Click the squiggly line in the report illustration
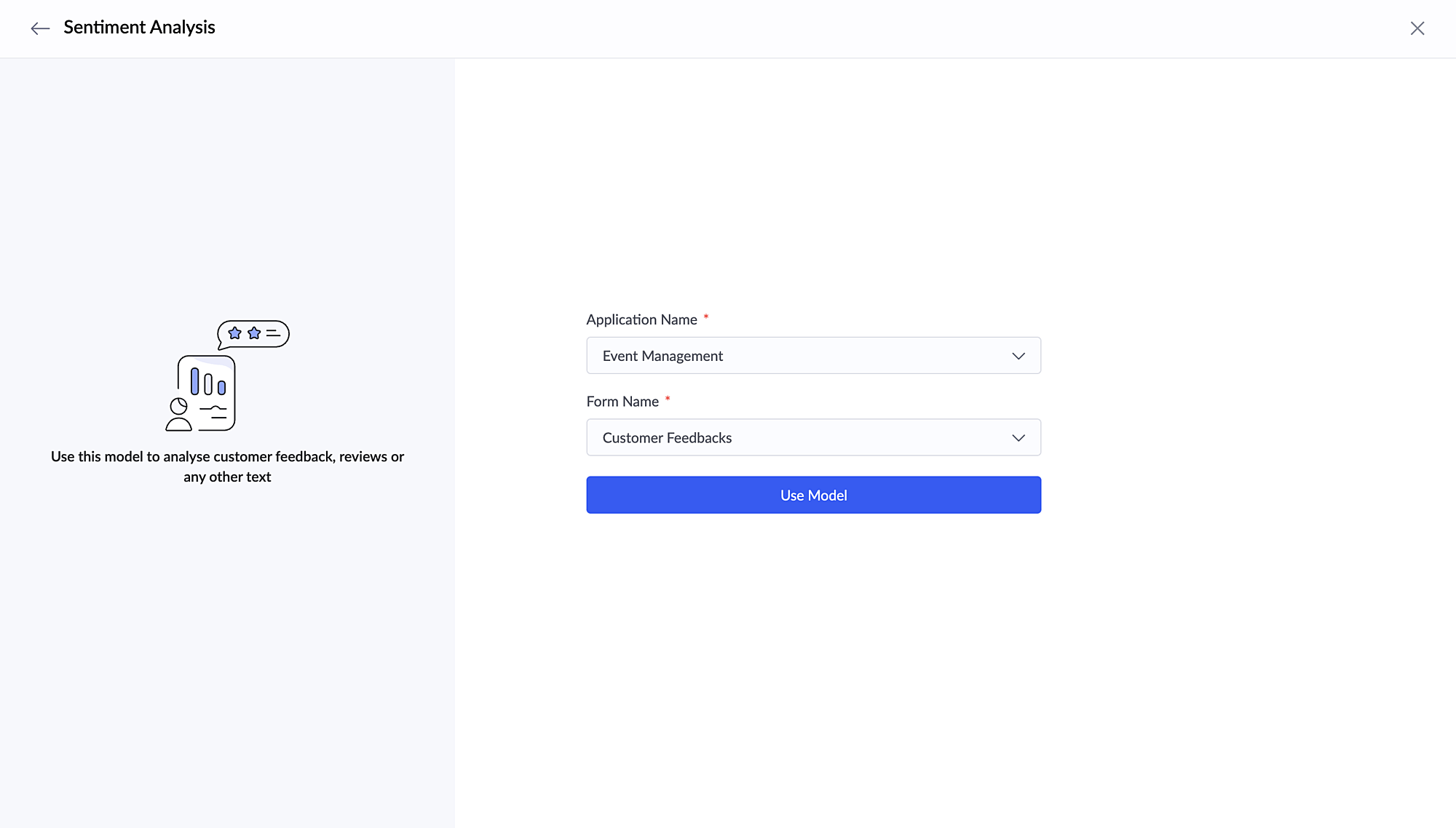The height and width of the screenshot is (828, 1456). (x=213, y=409)
